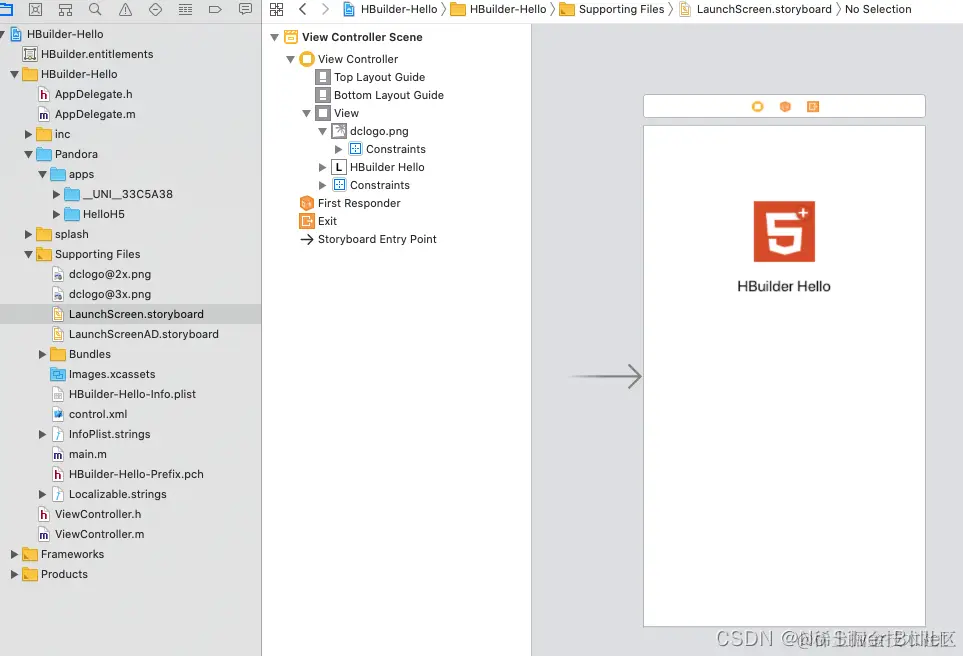The image size is (963, 656).
Task: Open the source control navigator icon
Action: point(36,9)
